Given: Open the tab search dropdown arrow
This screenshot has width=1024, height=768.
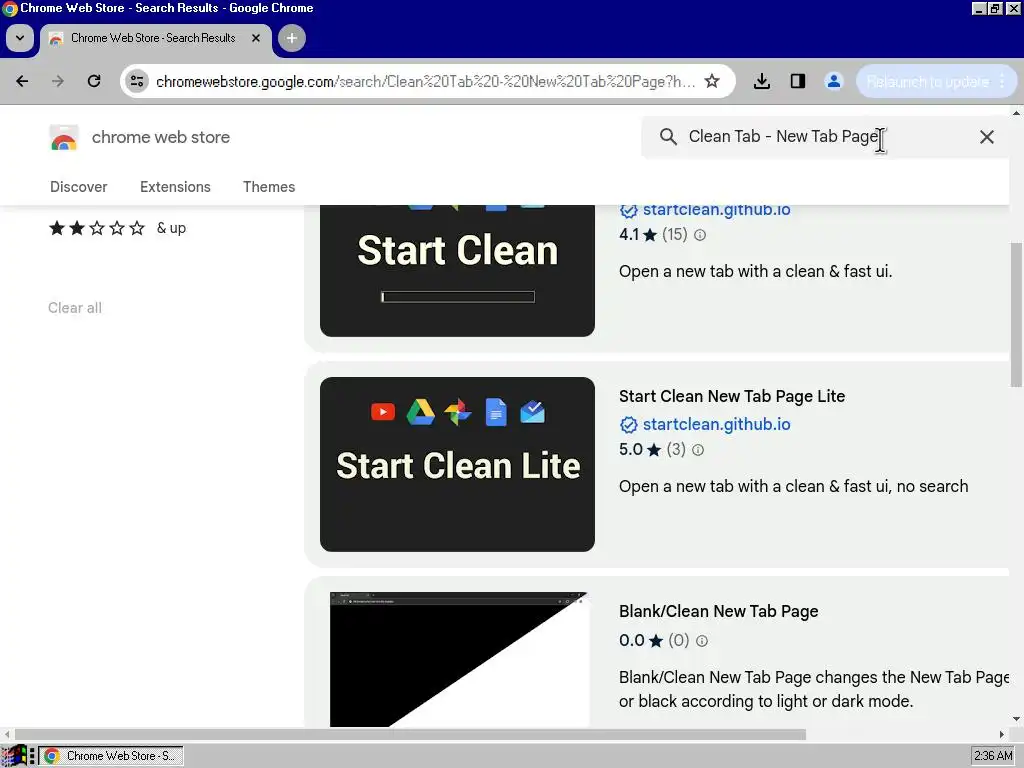Looking at the screenshot, I should coord(20,38).
